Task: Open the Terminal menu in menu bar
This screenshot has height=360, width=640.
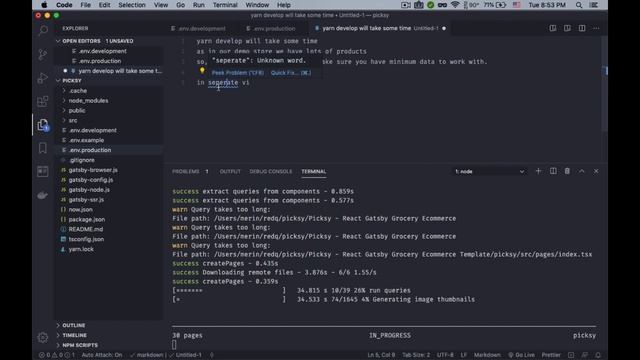Action: coord(225,5)
